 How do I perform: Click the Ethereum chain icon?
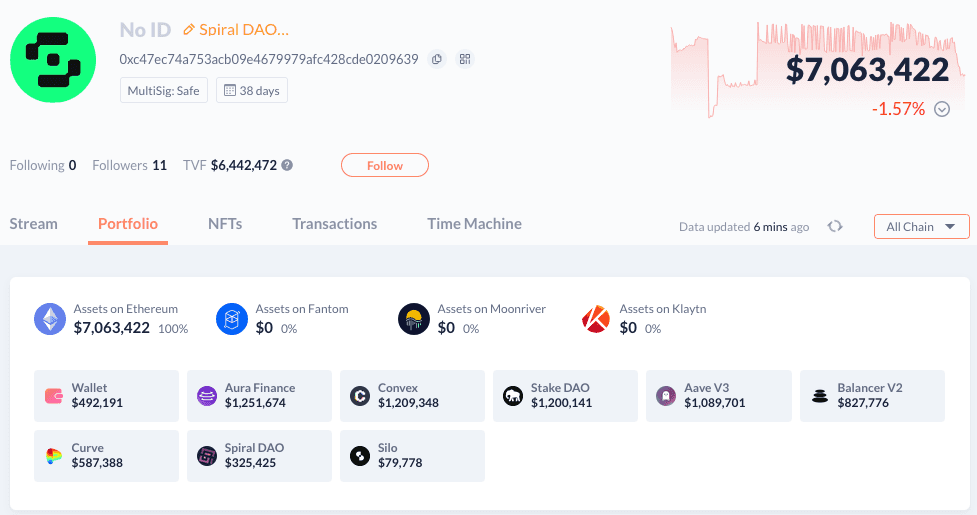(x=50, y=319)
